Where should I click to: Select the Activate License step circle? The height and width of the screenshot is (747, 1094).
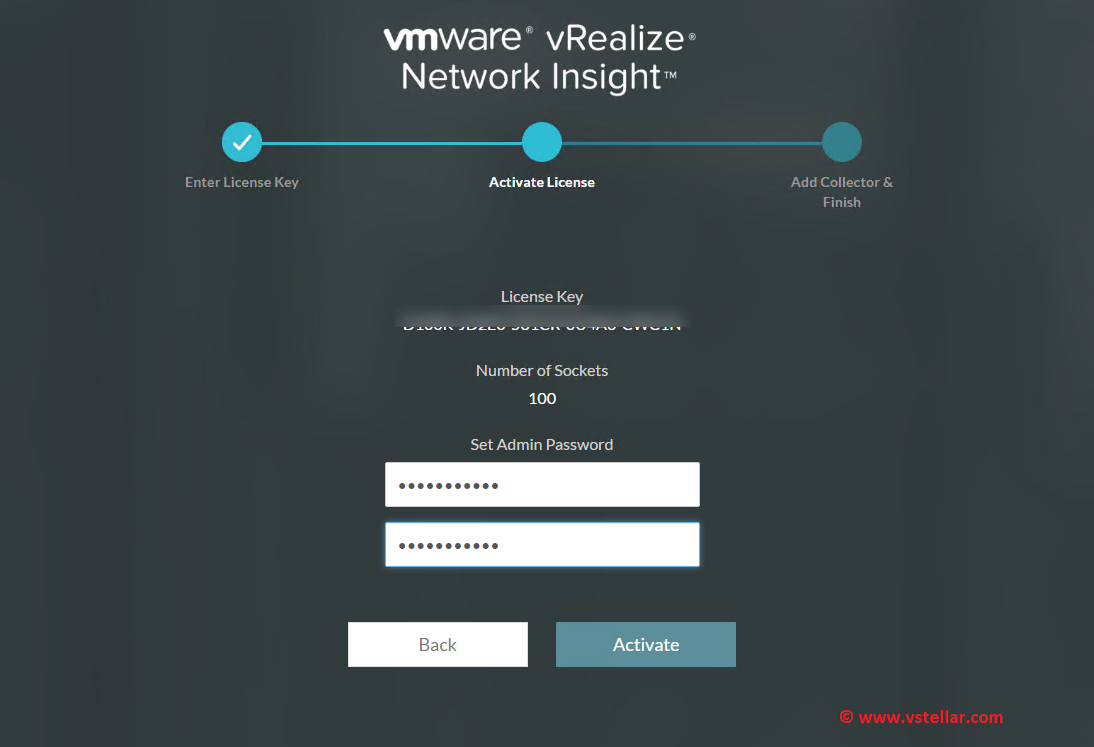(x=541, y=142)
